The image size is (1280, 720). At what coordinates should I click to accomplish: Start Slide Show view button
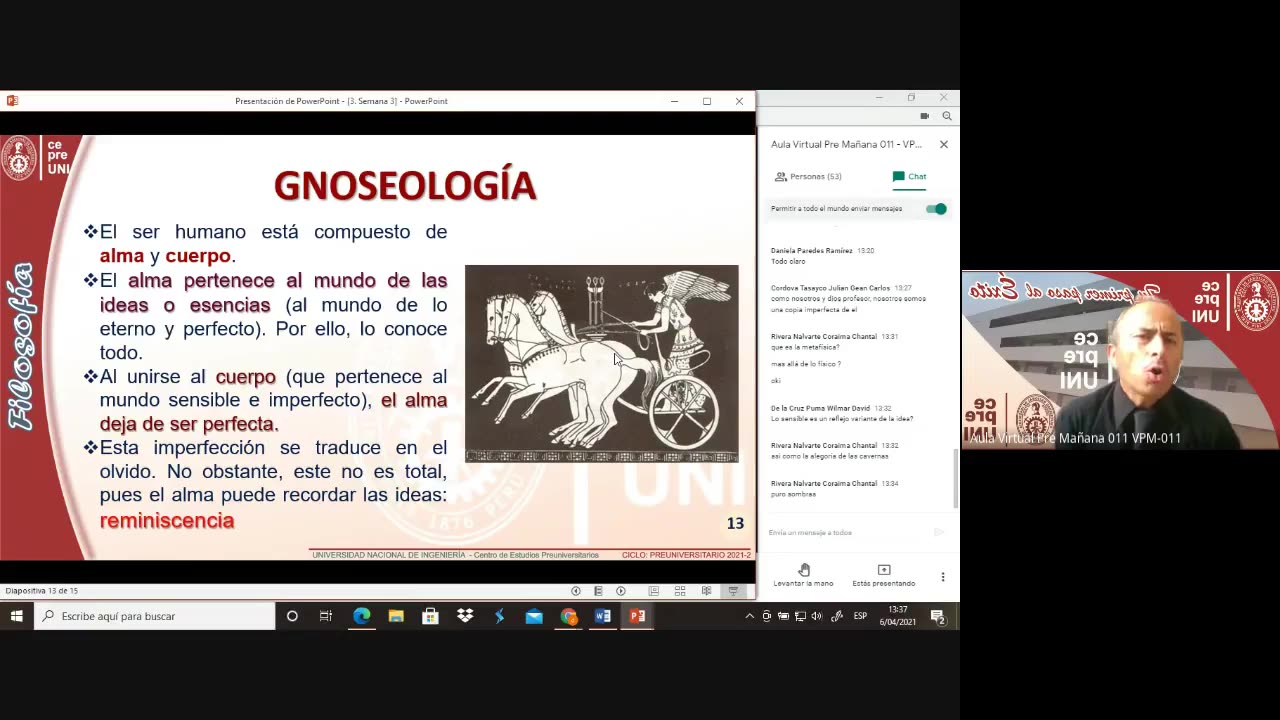point(733,591)
